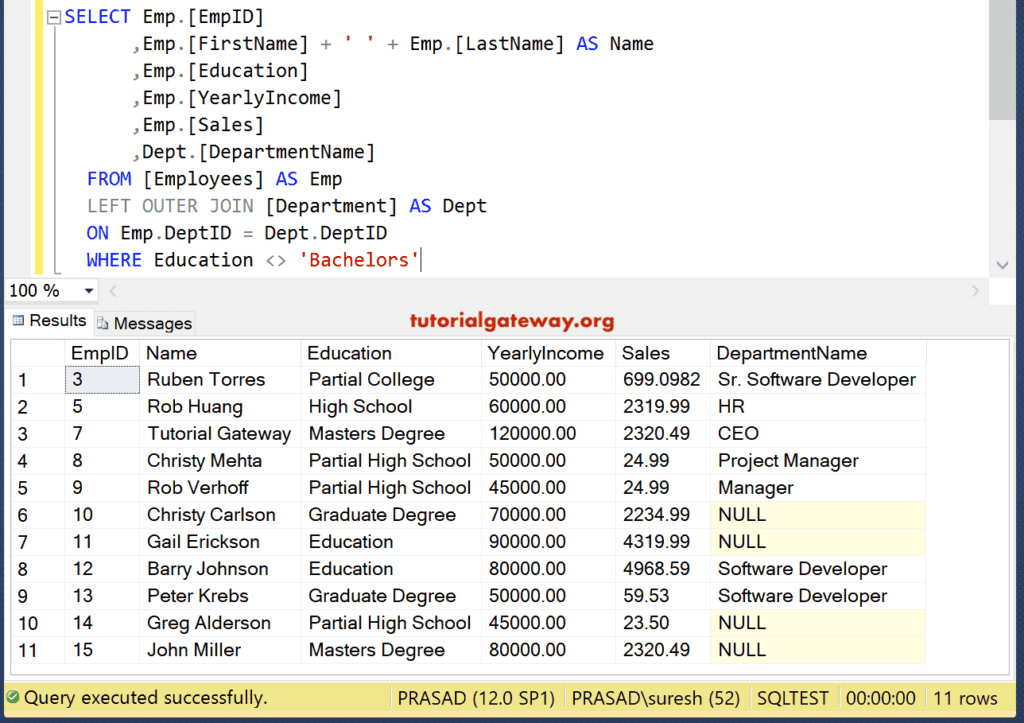Select the EmpID column header
This screenshot has height=723, width=1024.
tap(100, 353)
